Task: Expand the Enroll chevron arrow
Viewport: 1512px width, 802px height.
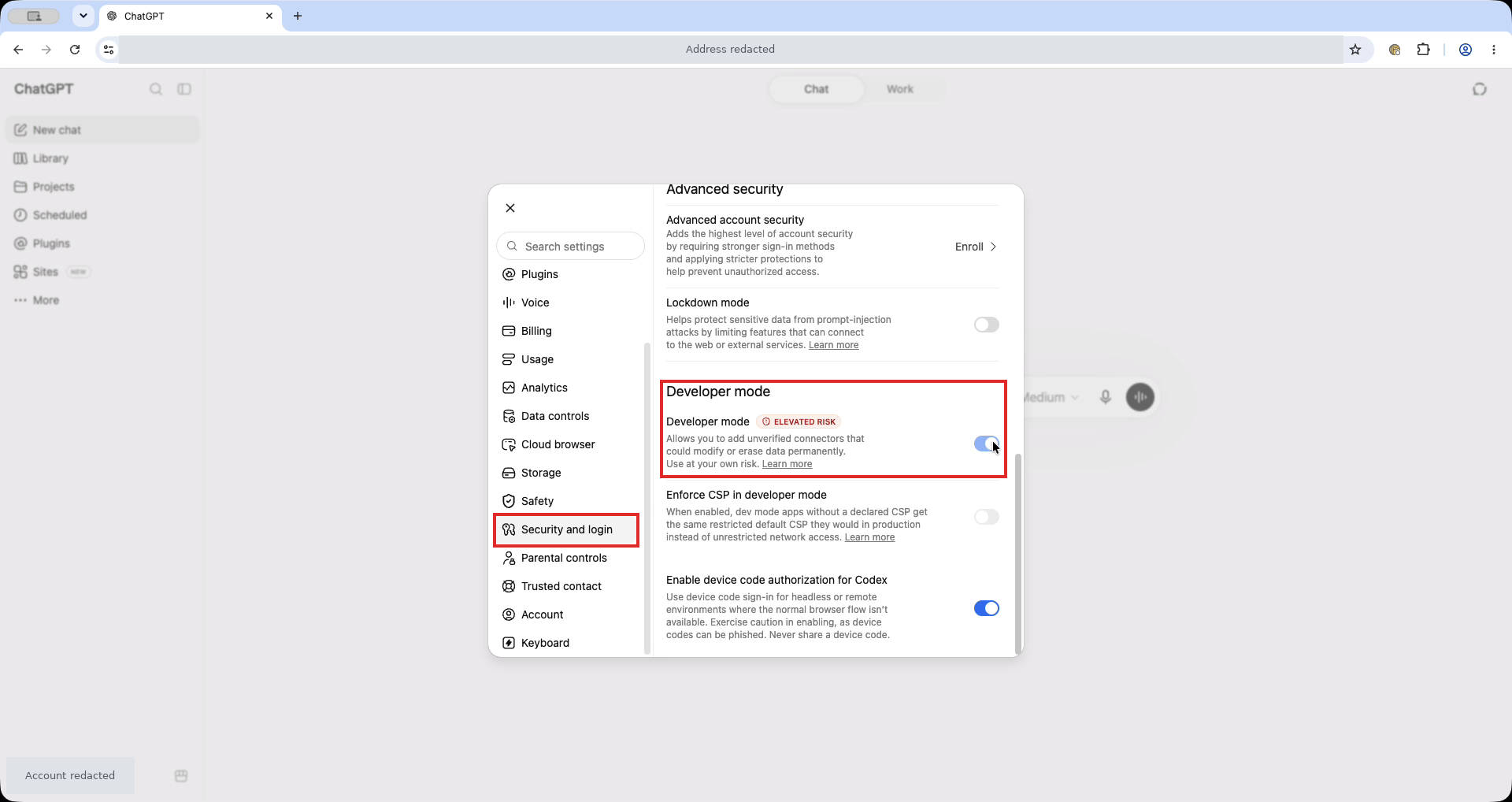Action: click(993, 247)
